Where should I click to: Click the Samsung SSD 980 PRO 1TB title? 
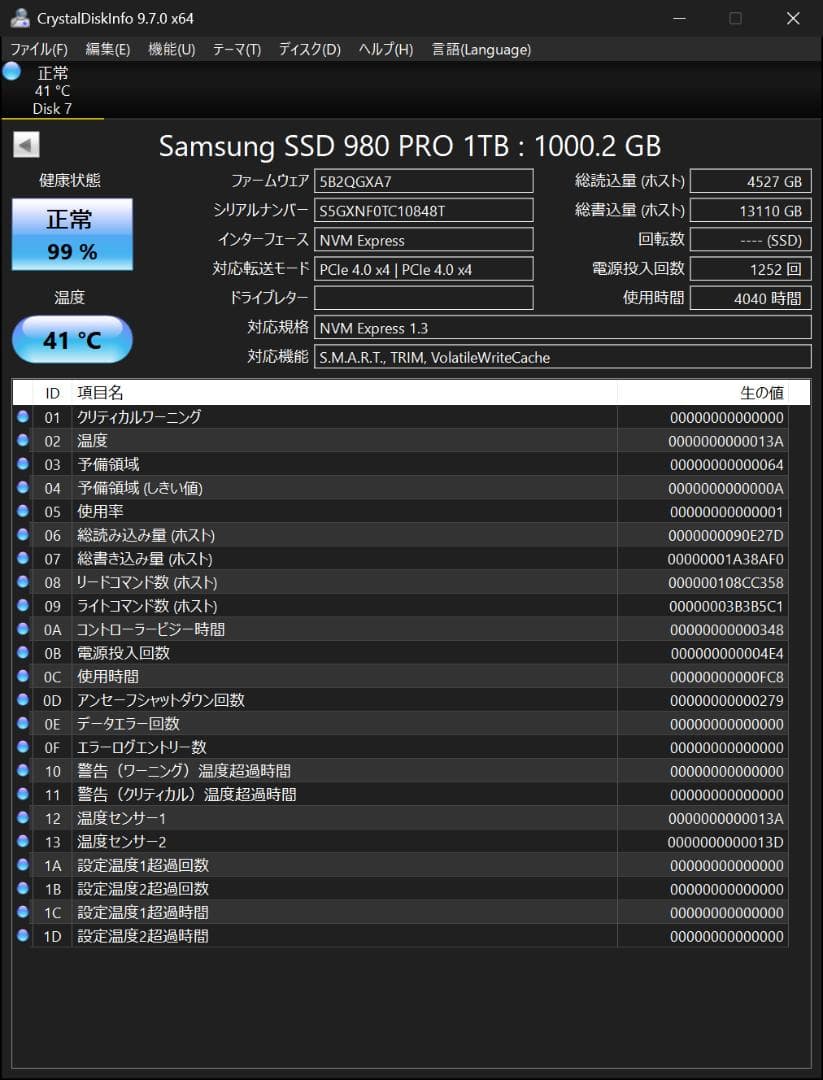410,146
